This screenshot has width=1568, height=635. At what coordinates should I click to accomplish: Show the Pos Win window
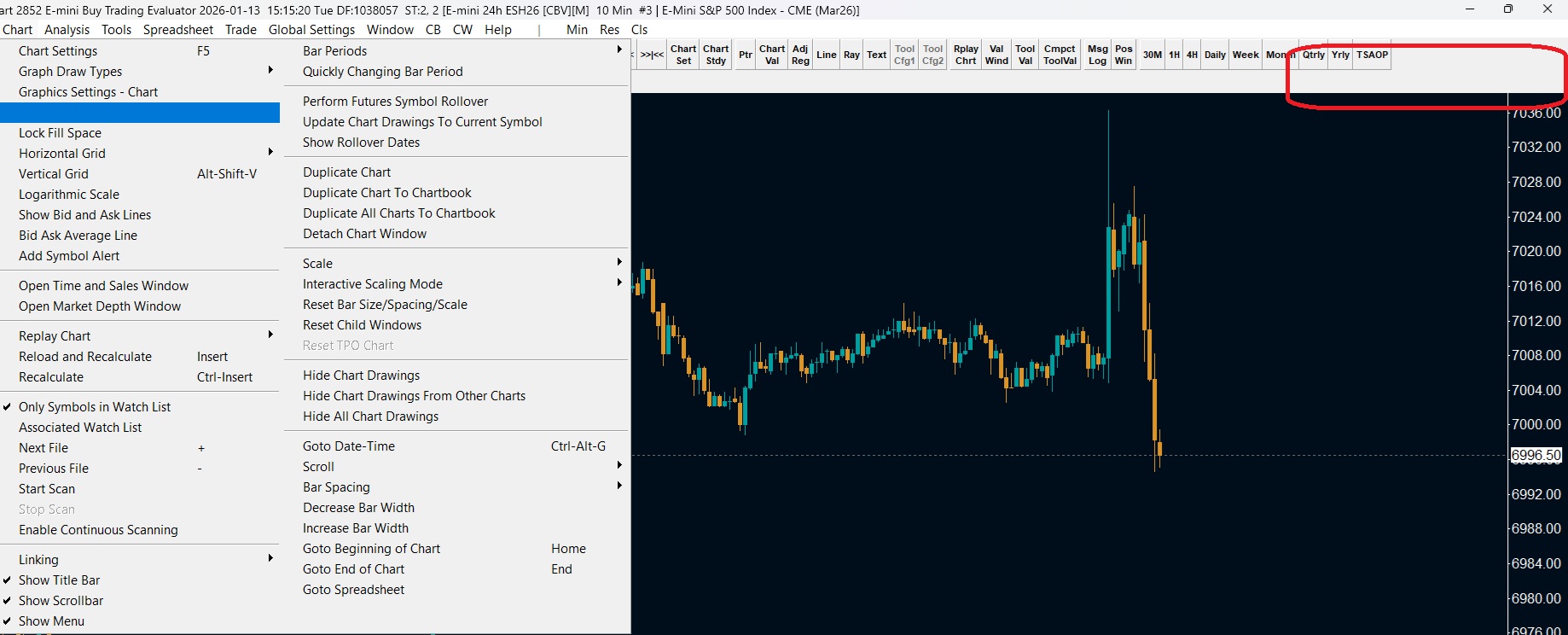1124,55
